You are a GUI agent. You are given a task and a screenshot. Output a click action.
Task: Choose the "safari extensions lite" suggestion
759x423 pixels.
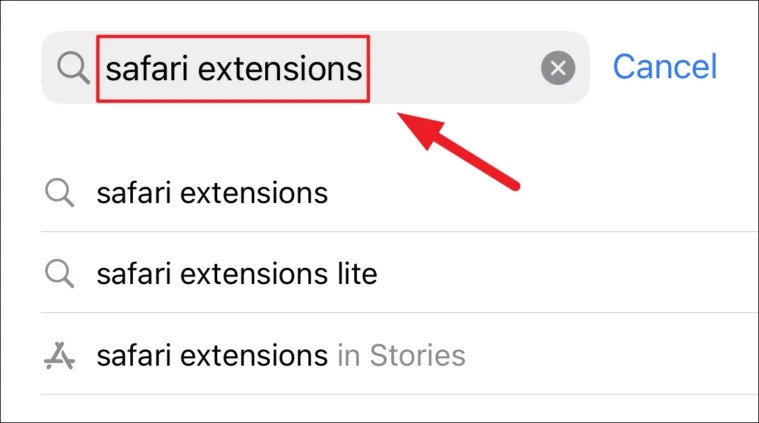point(236,274)
